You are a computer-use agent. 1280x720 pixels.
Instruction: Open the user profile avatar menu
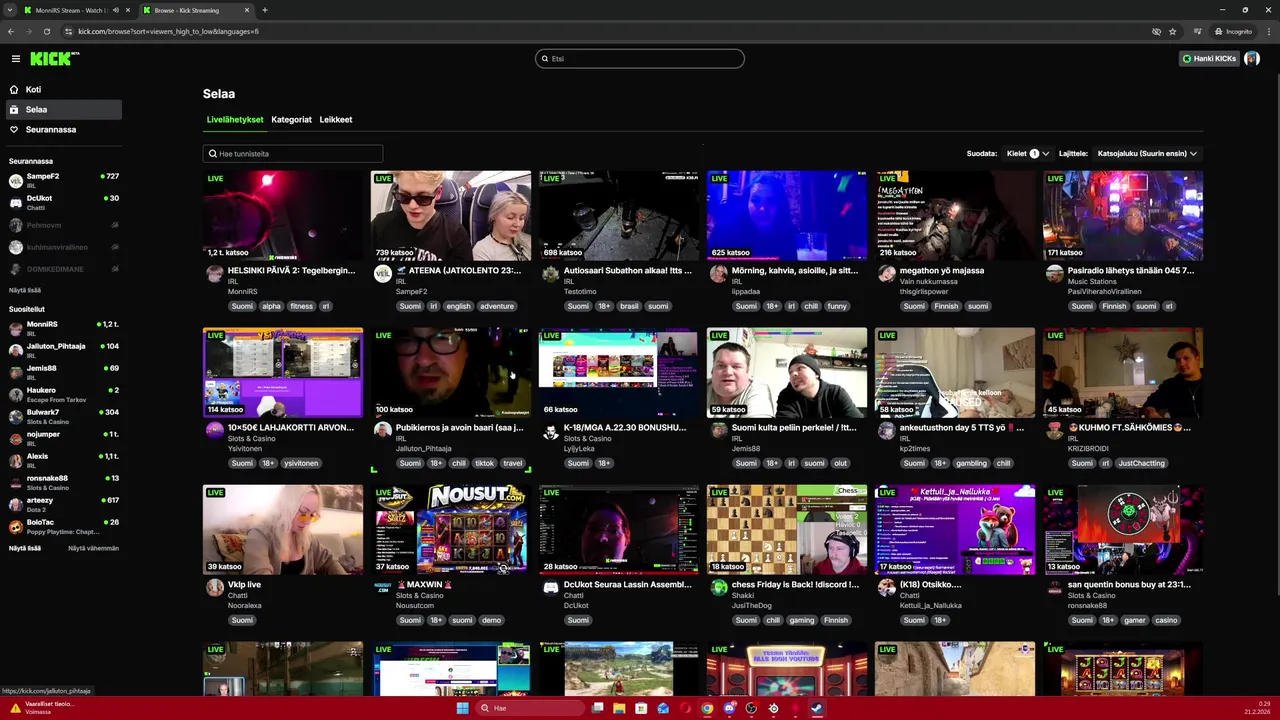point(1252,59)
